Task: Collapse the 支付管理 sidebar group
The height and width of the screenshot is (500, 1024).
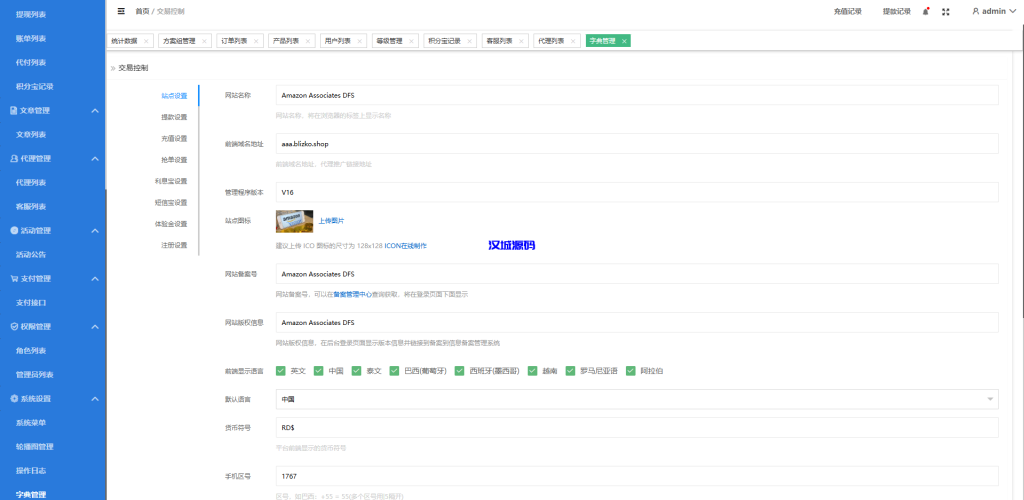Action: [x=94, y=278]
